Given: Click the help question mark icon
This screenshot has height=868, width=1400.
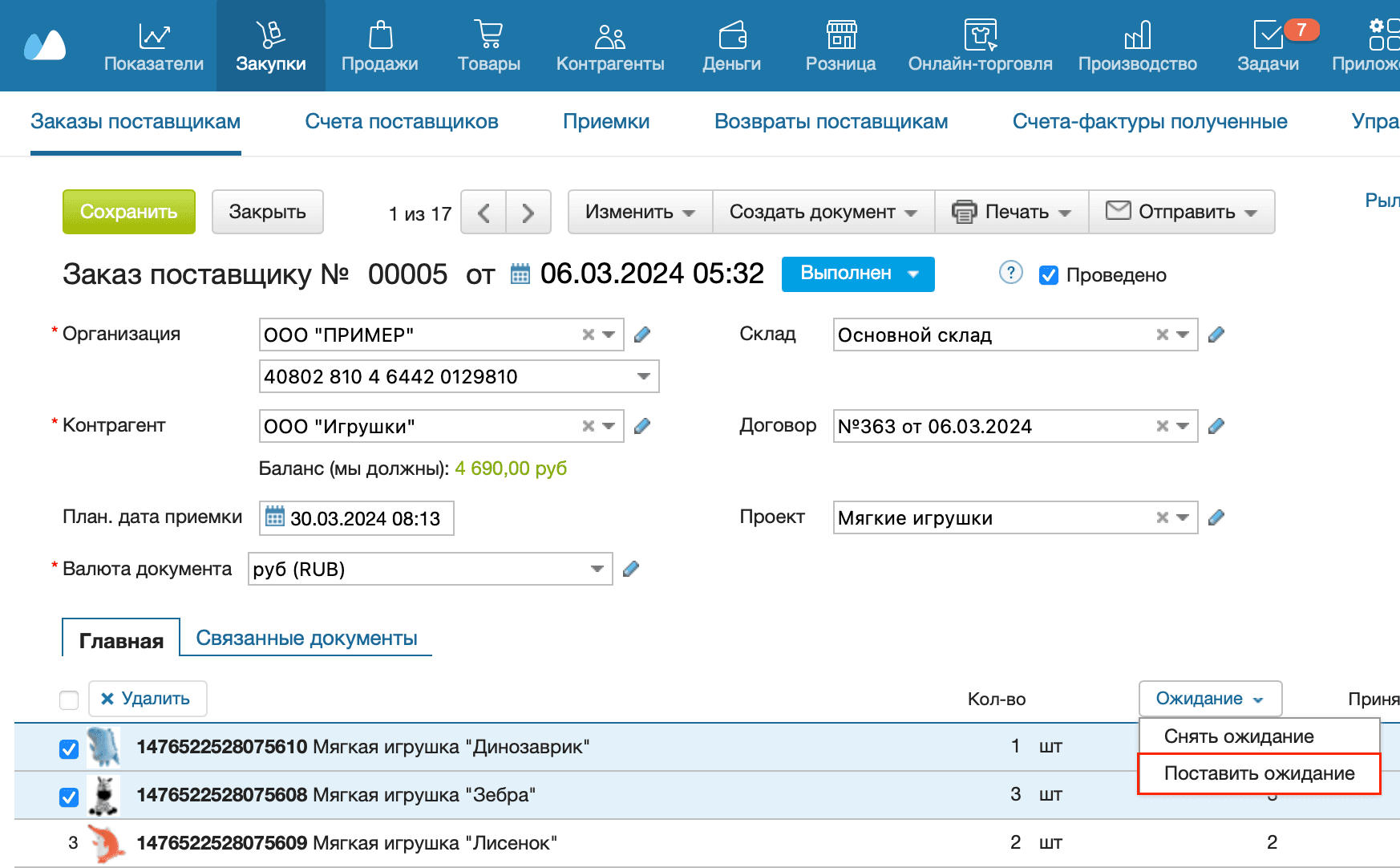Looking at the screenshot, I should [1010, 273].
